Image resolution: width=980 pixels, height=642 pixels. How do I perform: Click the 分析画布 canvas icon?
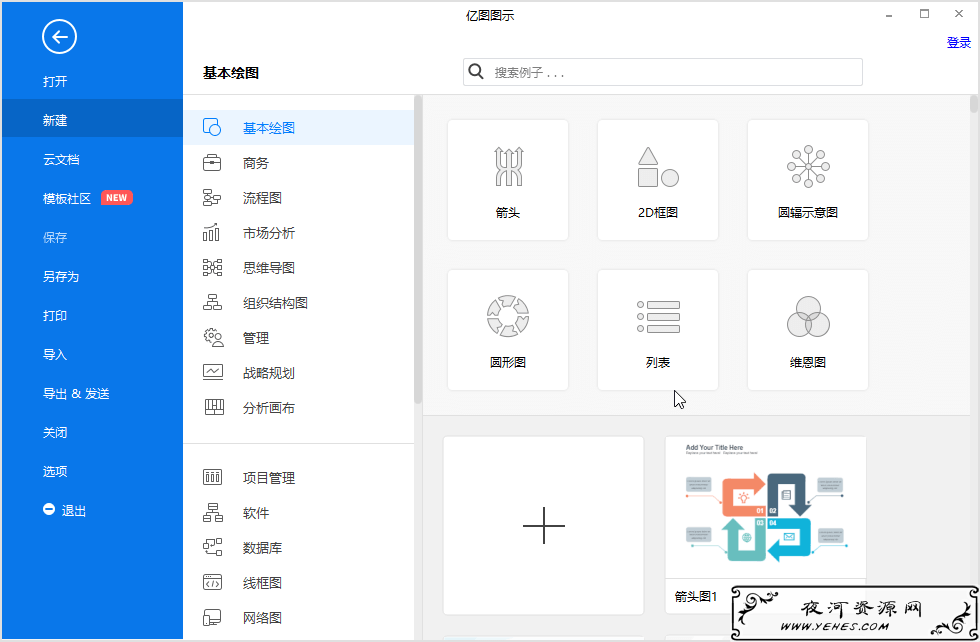pyautogui.click(x=214, y=408)
